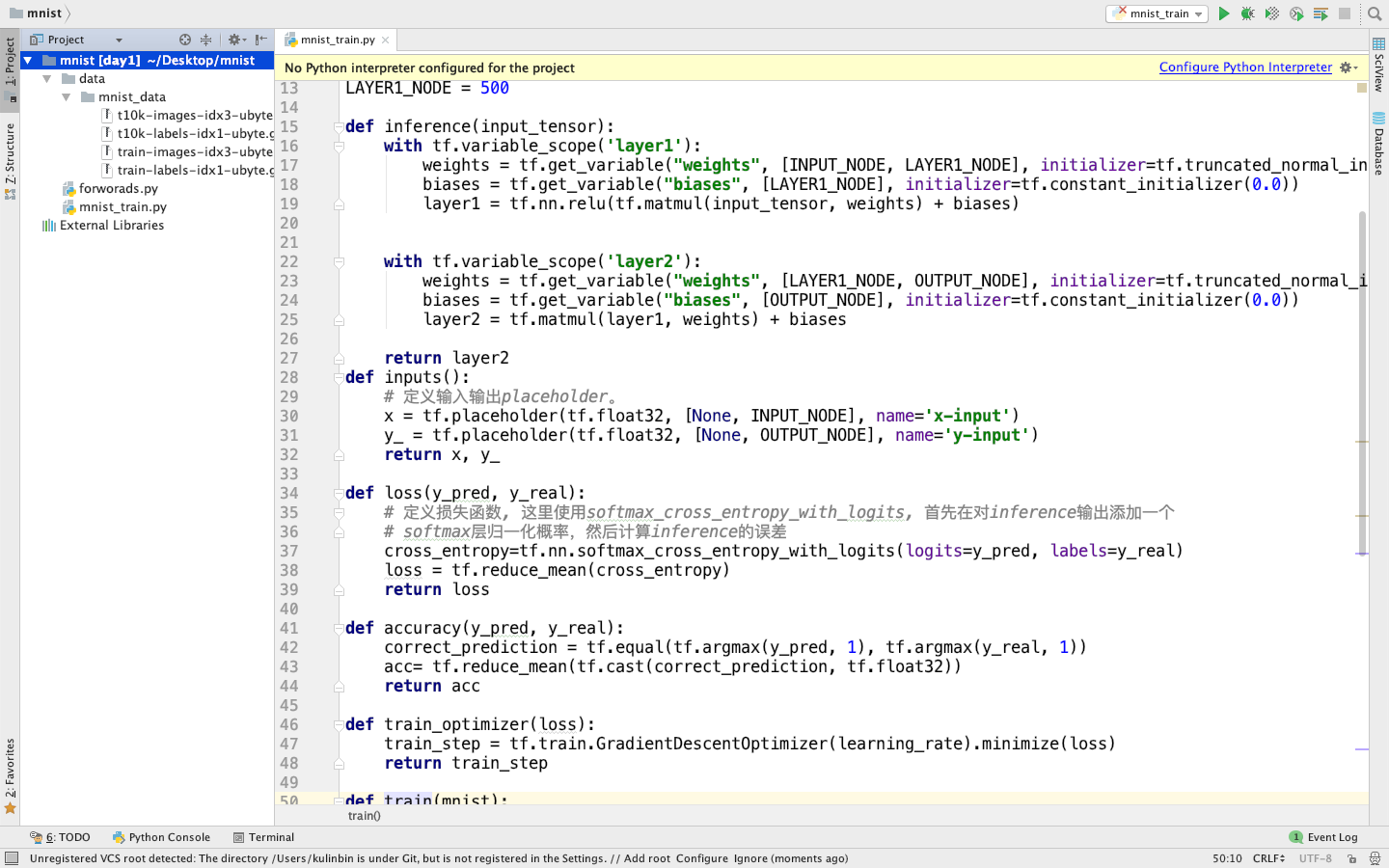
Task: Start debugging with the green bug icon
Action: click(x=1248, y=14)
